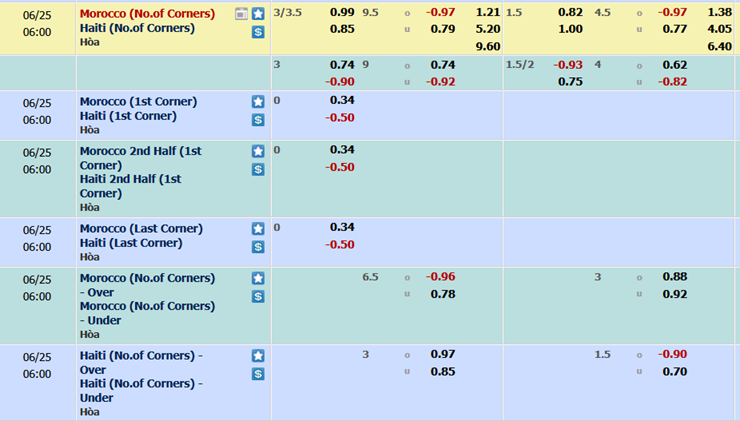Select first-half 1X2 odds 1.38
This screenshot has width=740, height=421.
[720, 12]
